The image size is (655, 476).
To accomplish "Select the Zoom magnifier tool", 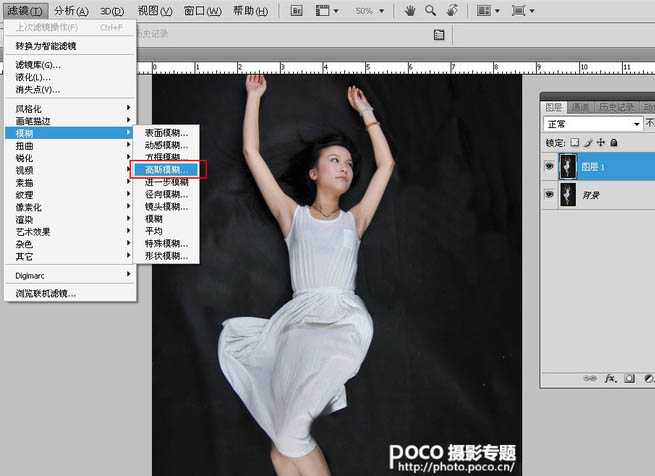I will tap(431, 10).
